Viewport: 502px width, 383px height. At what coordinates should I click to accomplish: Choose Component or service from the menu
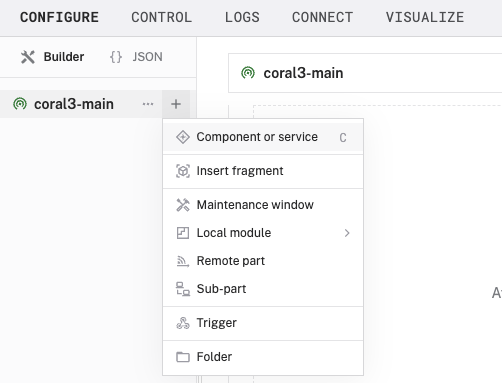[263, 137]
